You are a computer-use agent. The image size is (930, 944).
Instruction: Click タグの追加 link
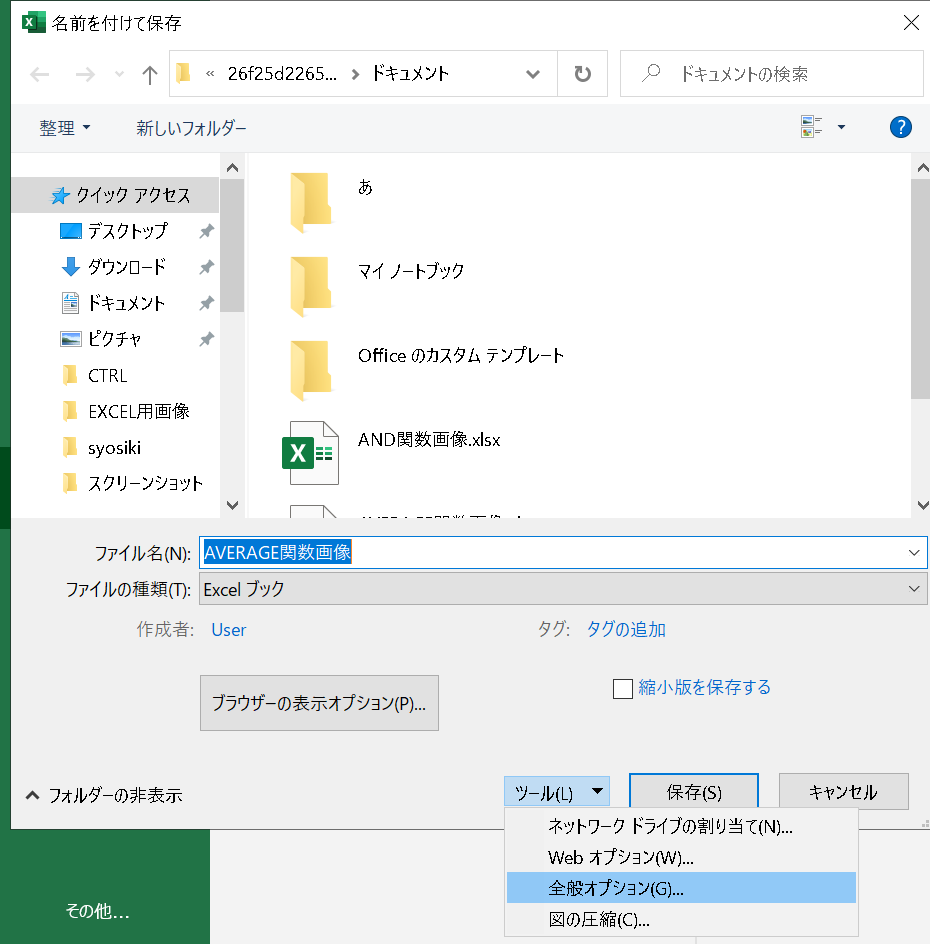pos(626,629)
